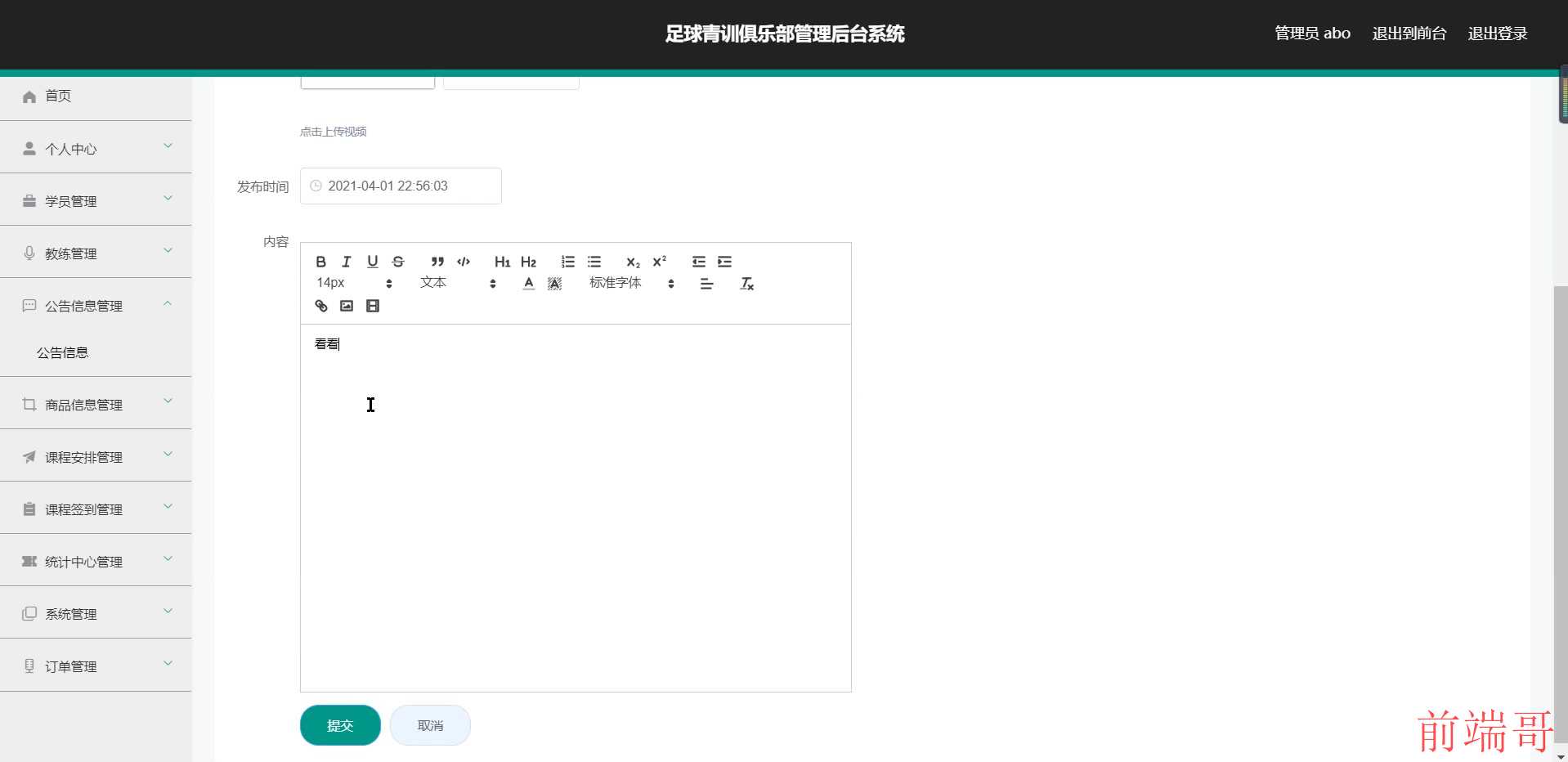The width and height of the screenshot is (1568, 762).
Task: Click 退出登录 logout link
Action: pos(1498,34)
